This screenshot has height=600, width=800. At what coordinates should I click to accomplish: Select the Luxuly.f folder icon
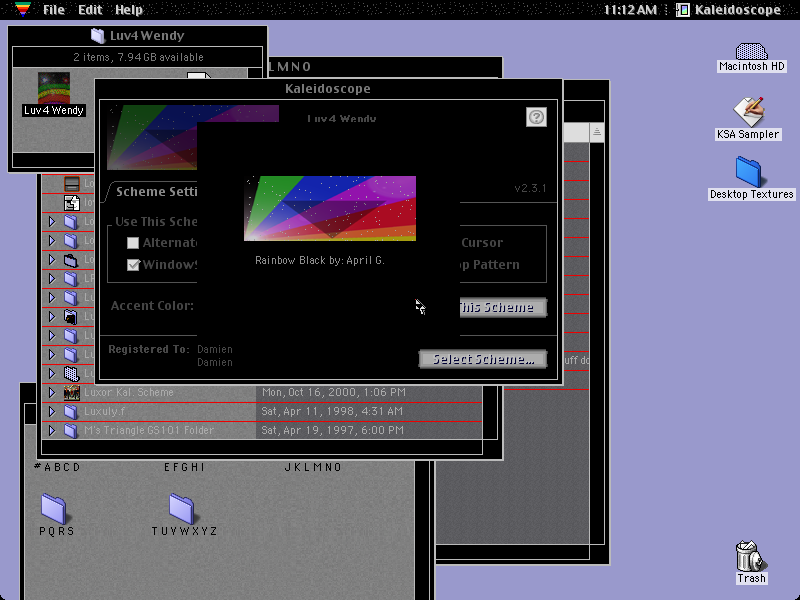click(x=71, y=411)
